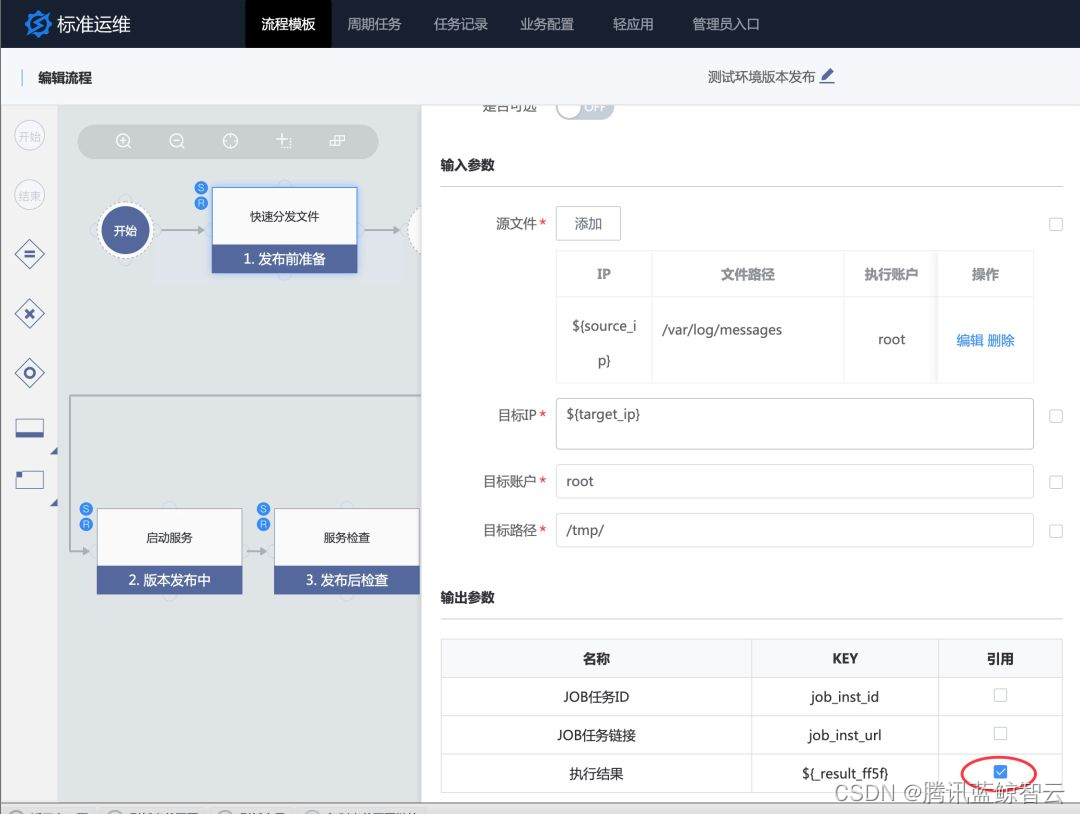The image size is (1080, 814).
Task: Select the frame selection tool on canvas
Action: click(284, 141)
